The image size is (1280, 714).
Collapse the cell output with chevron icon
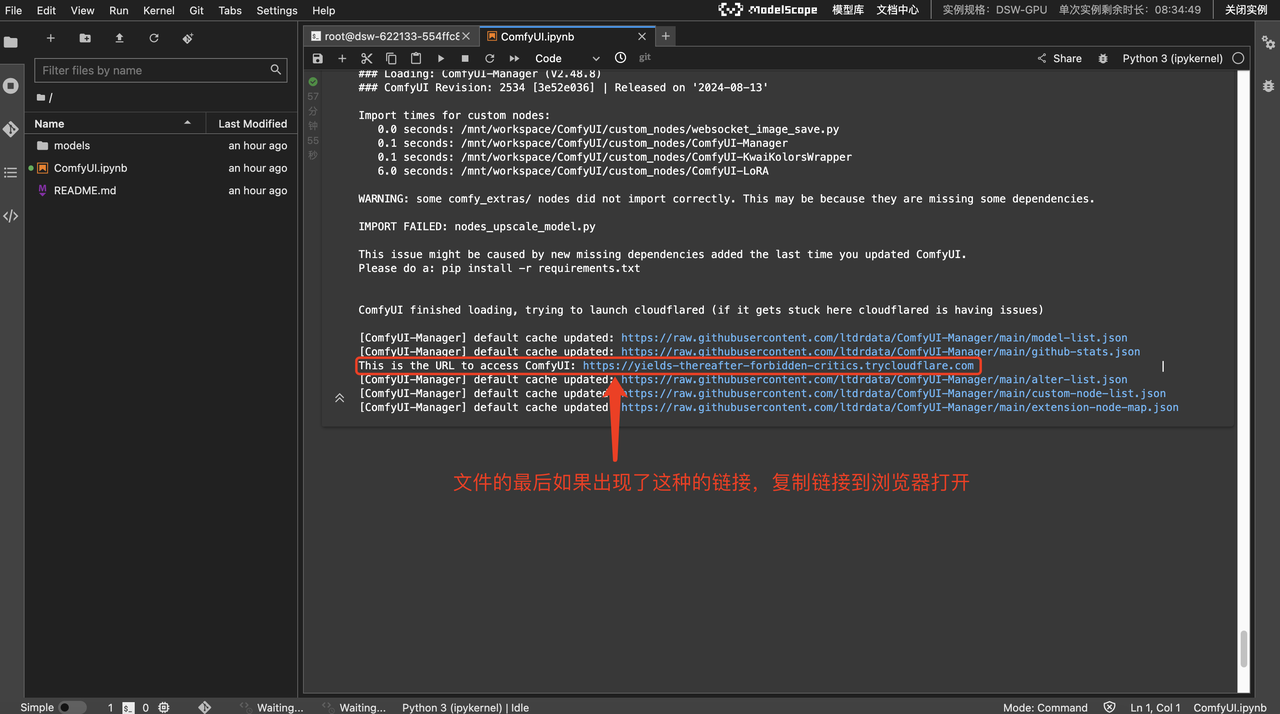(x=339, y=398)
